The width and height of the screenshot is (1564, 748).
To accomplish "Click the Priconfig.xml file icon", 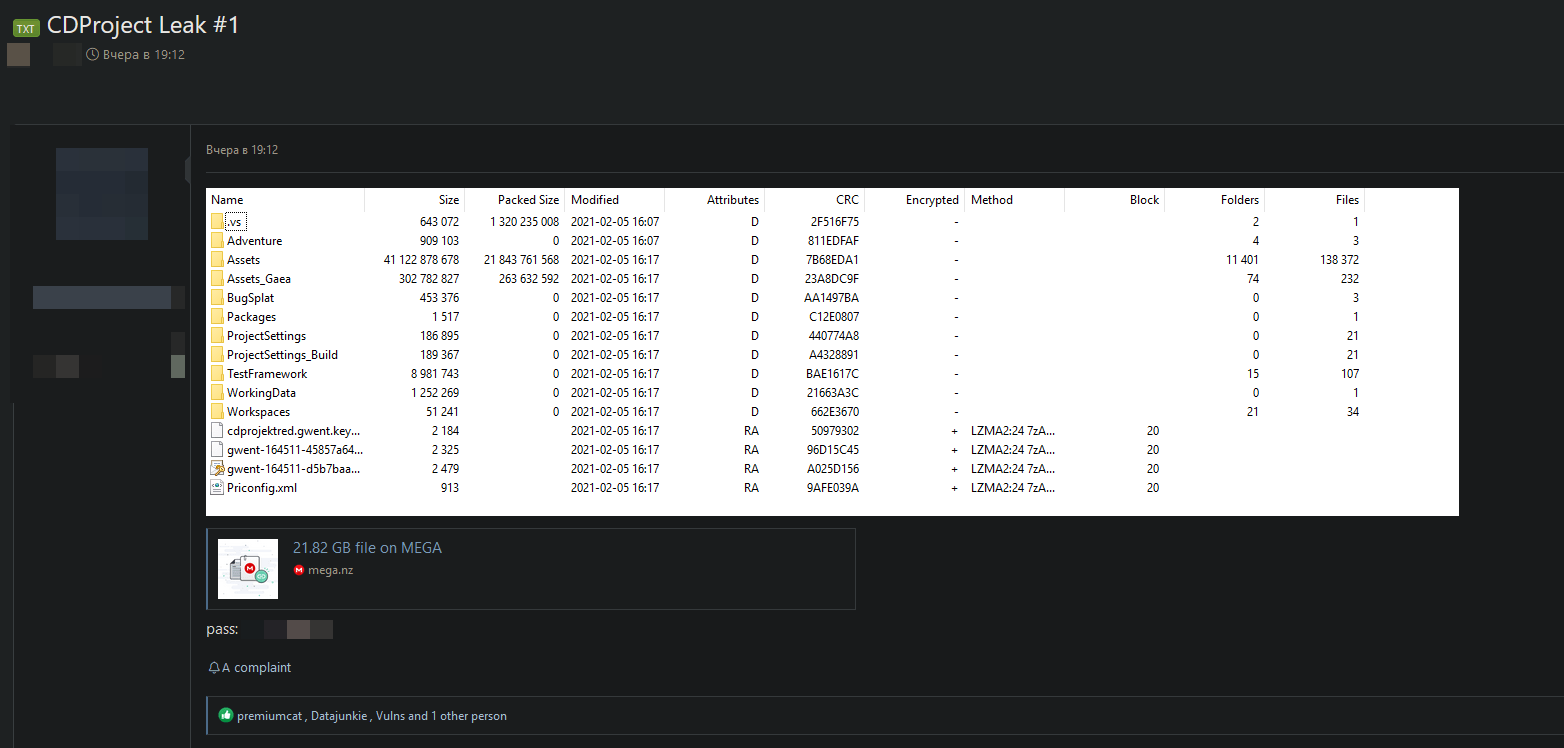I will pos(217,488).
